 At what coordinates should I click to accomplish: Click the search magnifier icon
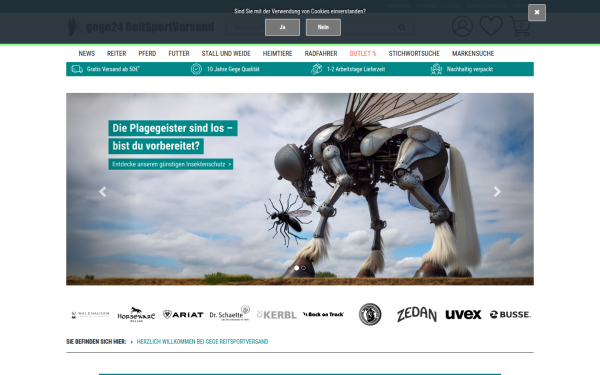(x=402, y=28)
